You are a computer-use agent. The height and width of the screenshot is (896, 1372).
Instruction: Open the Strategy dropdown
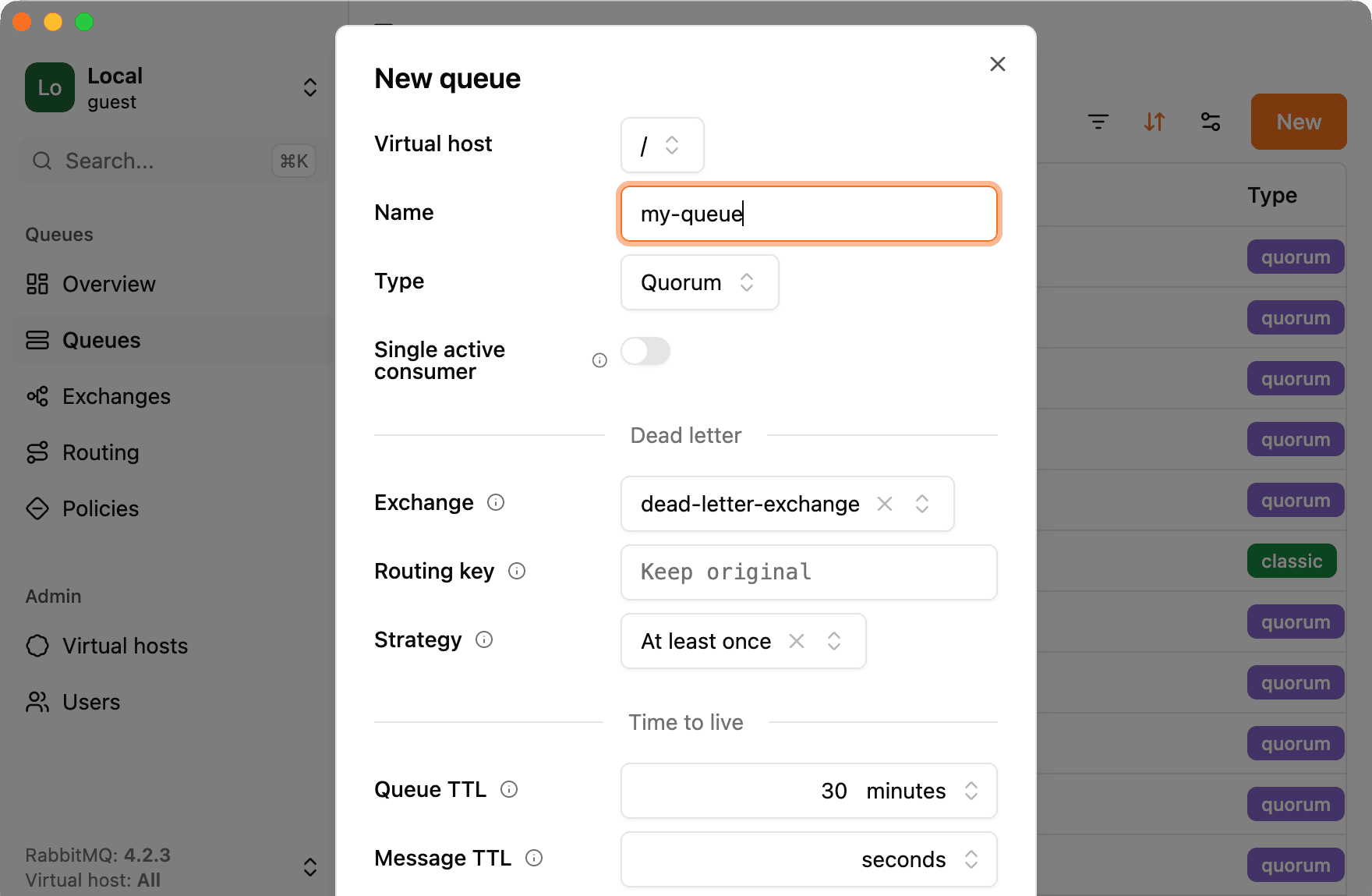(x=833, y=641)
